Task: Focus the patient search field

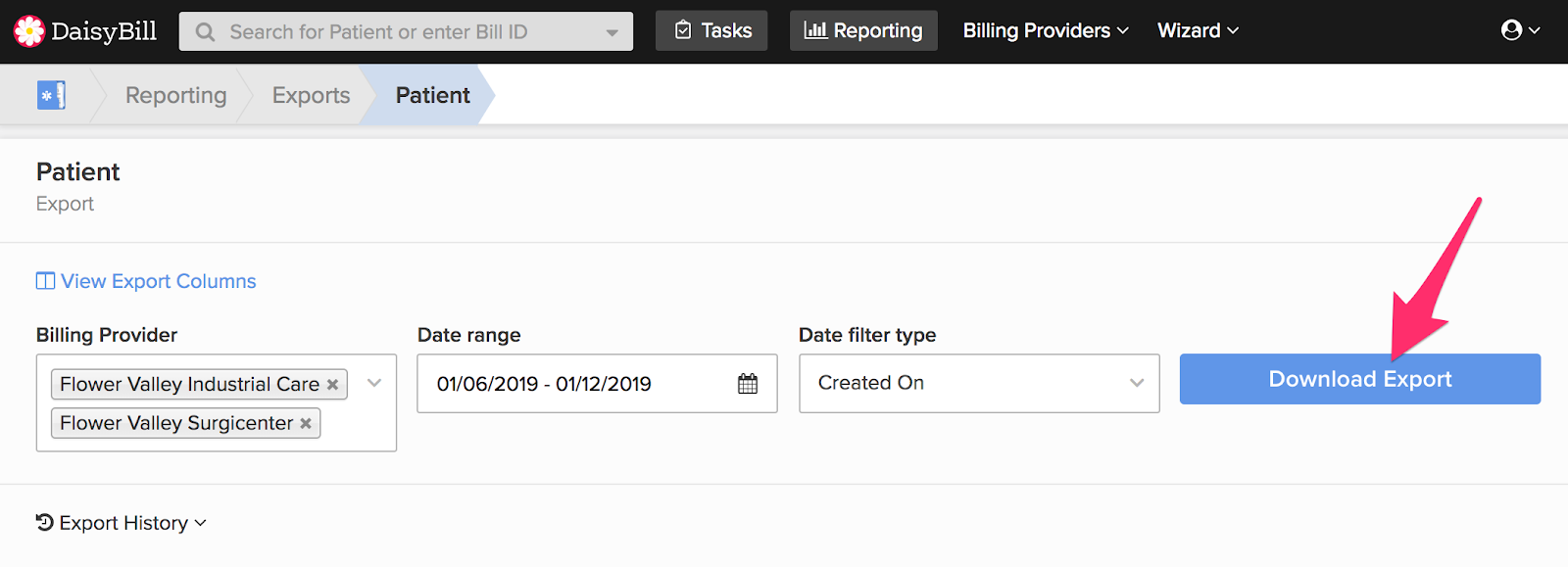Action: pos(406,32)
